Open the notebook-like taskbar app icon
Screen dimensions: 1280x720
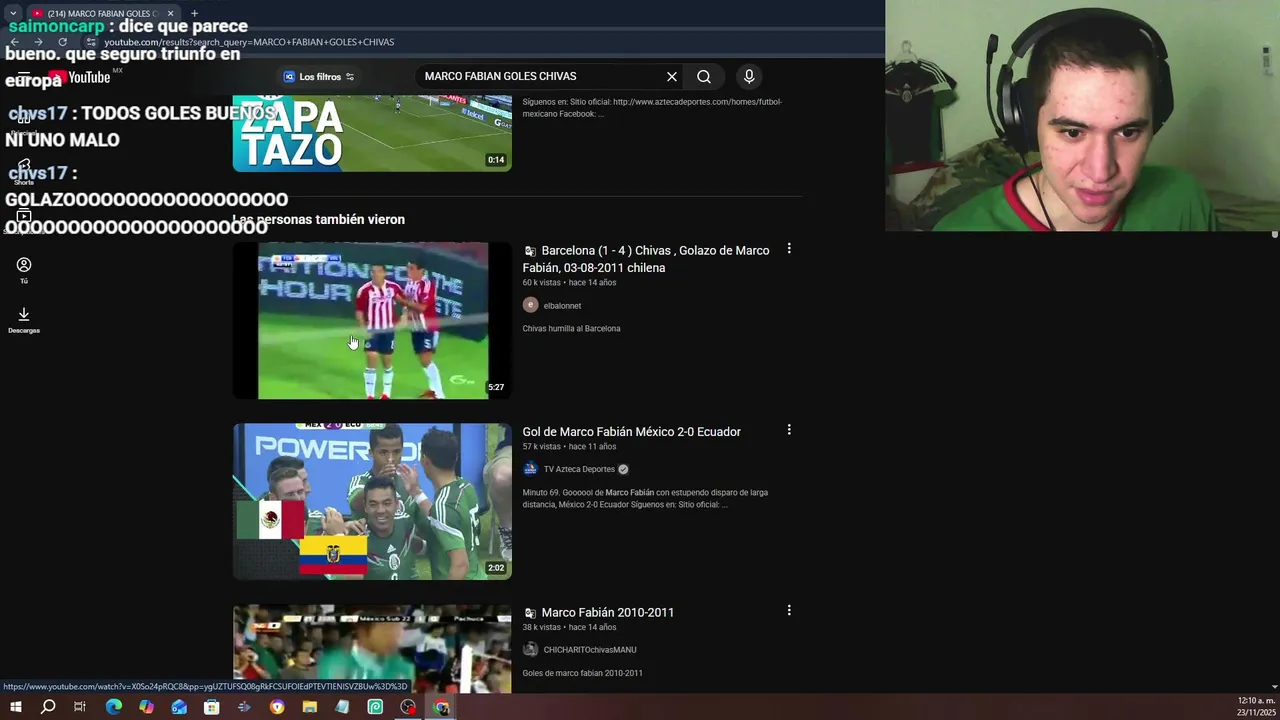342,707
